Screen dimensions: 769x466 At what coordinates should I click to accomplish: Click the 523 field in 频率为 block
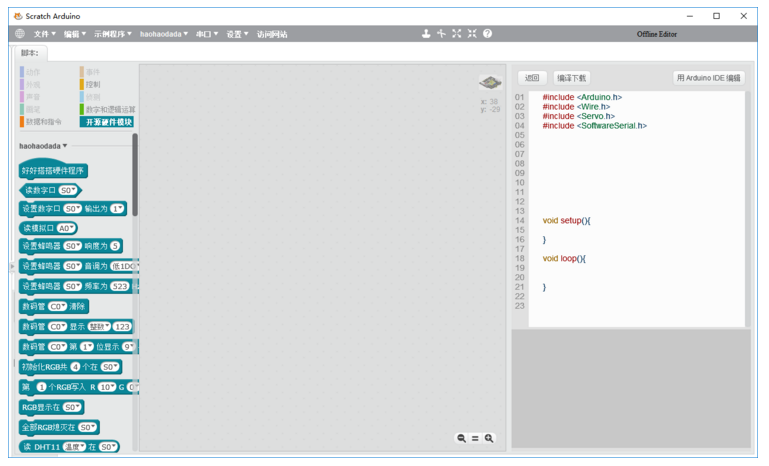120,286
